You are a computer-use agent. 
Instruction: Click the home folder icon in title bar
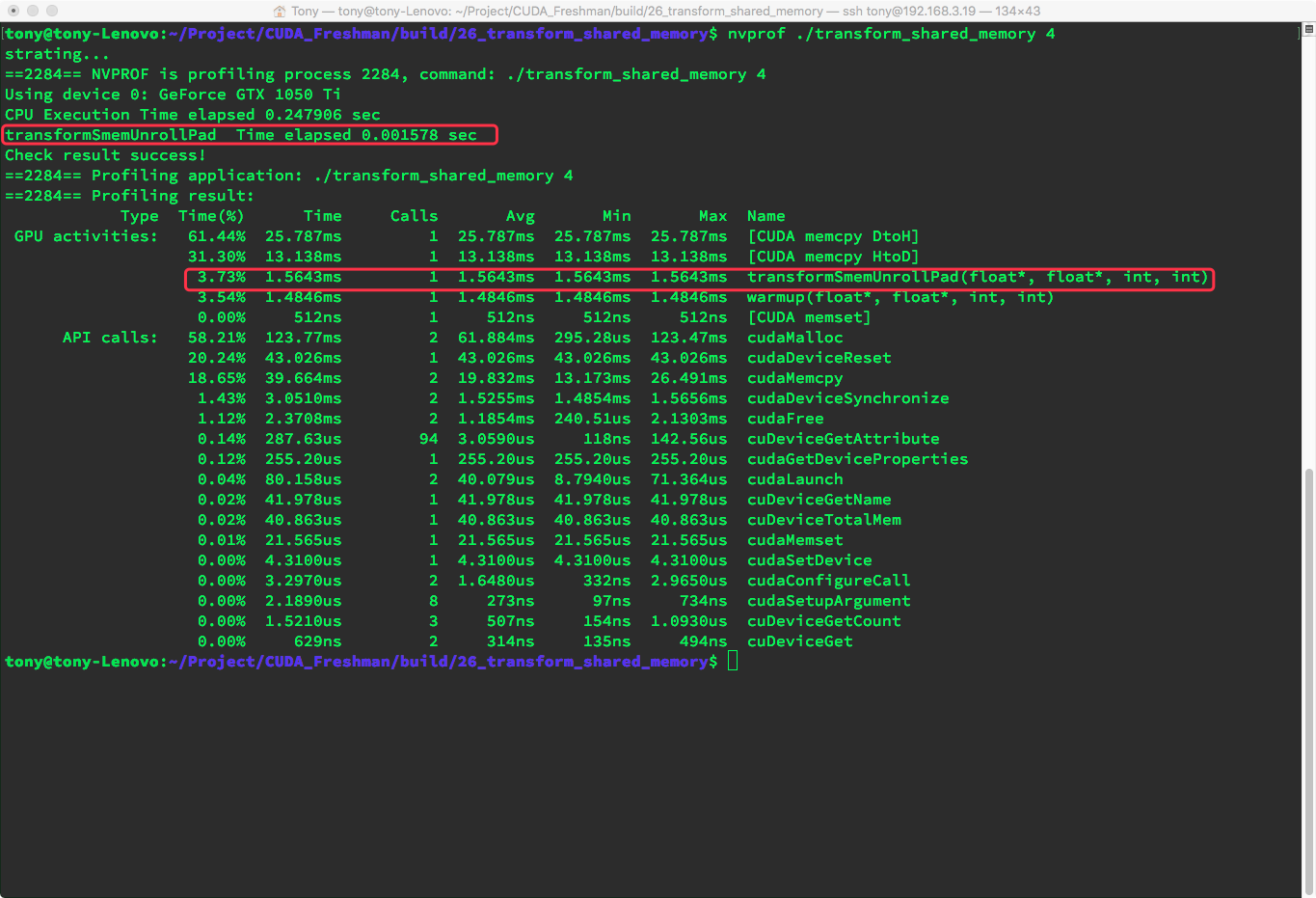click(x=280, y=11)
